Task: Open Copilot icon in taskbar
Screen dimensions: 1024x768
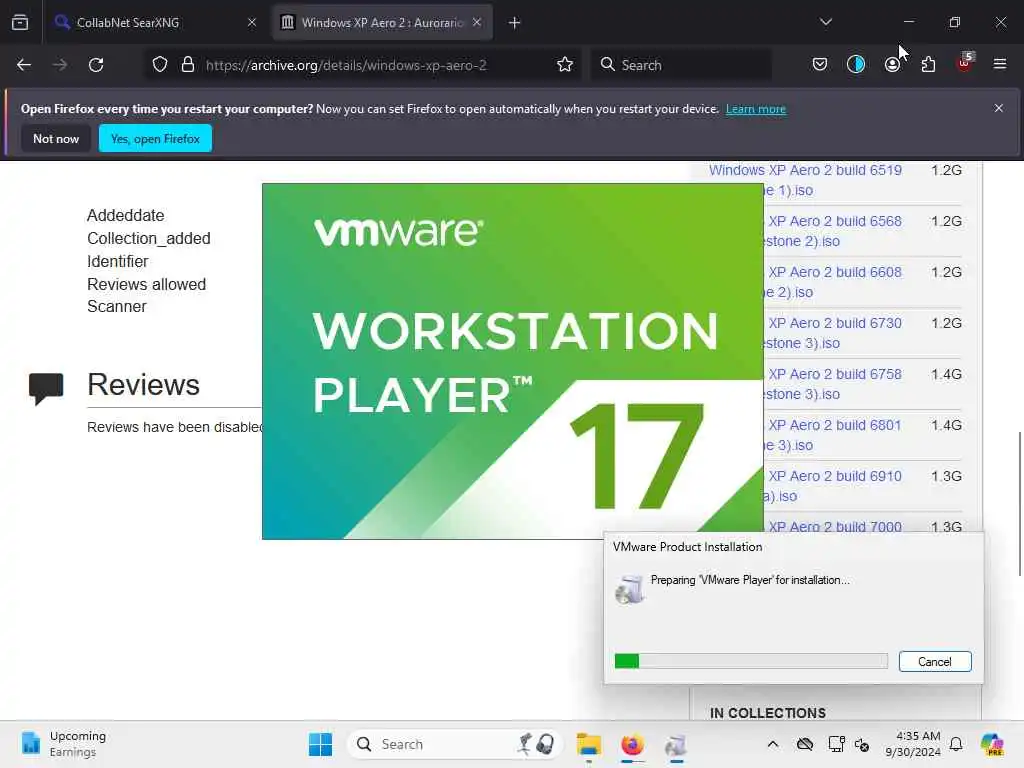Action: [992, 744]
